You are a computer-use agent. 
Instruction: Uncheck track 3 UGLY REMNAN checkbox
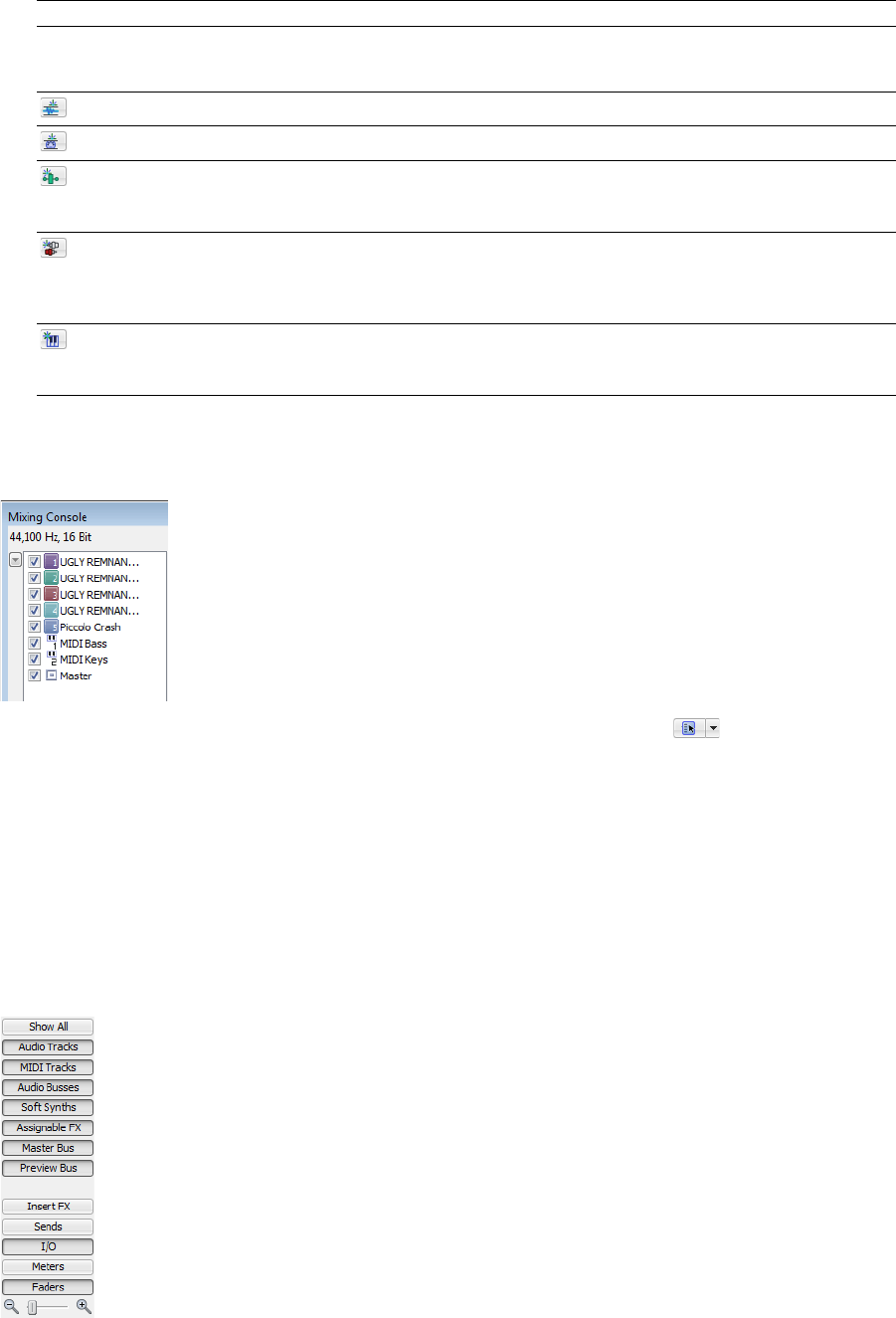coord(35,594)
